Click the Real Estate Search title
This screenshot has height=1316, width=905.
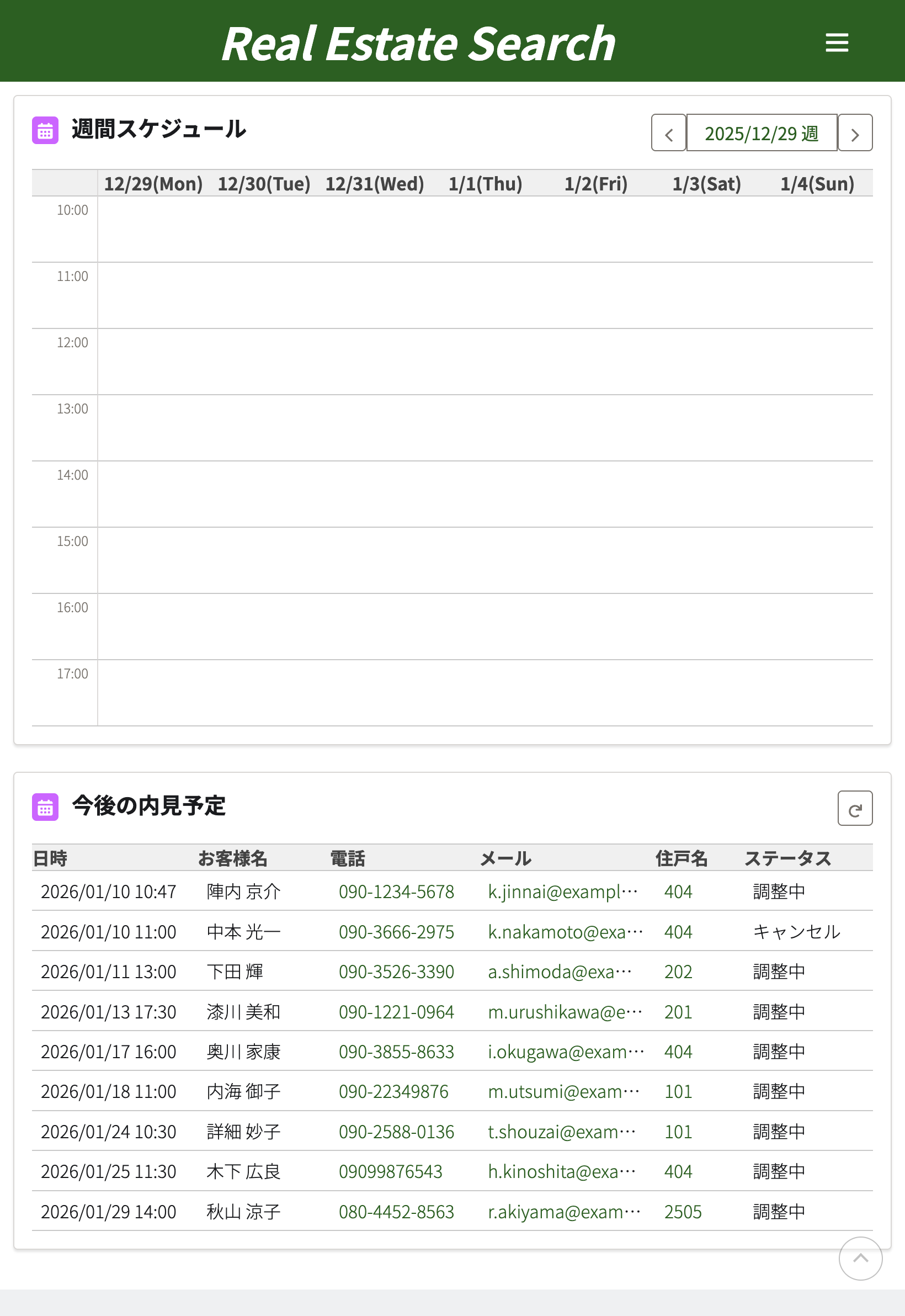pyautogui.click(x=418, y=44)
